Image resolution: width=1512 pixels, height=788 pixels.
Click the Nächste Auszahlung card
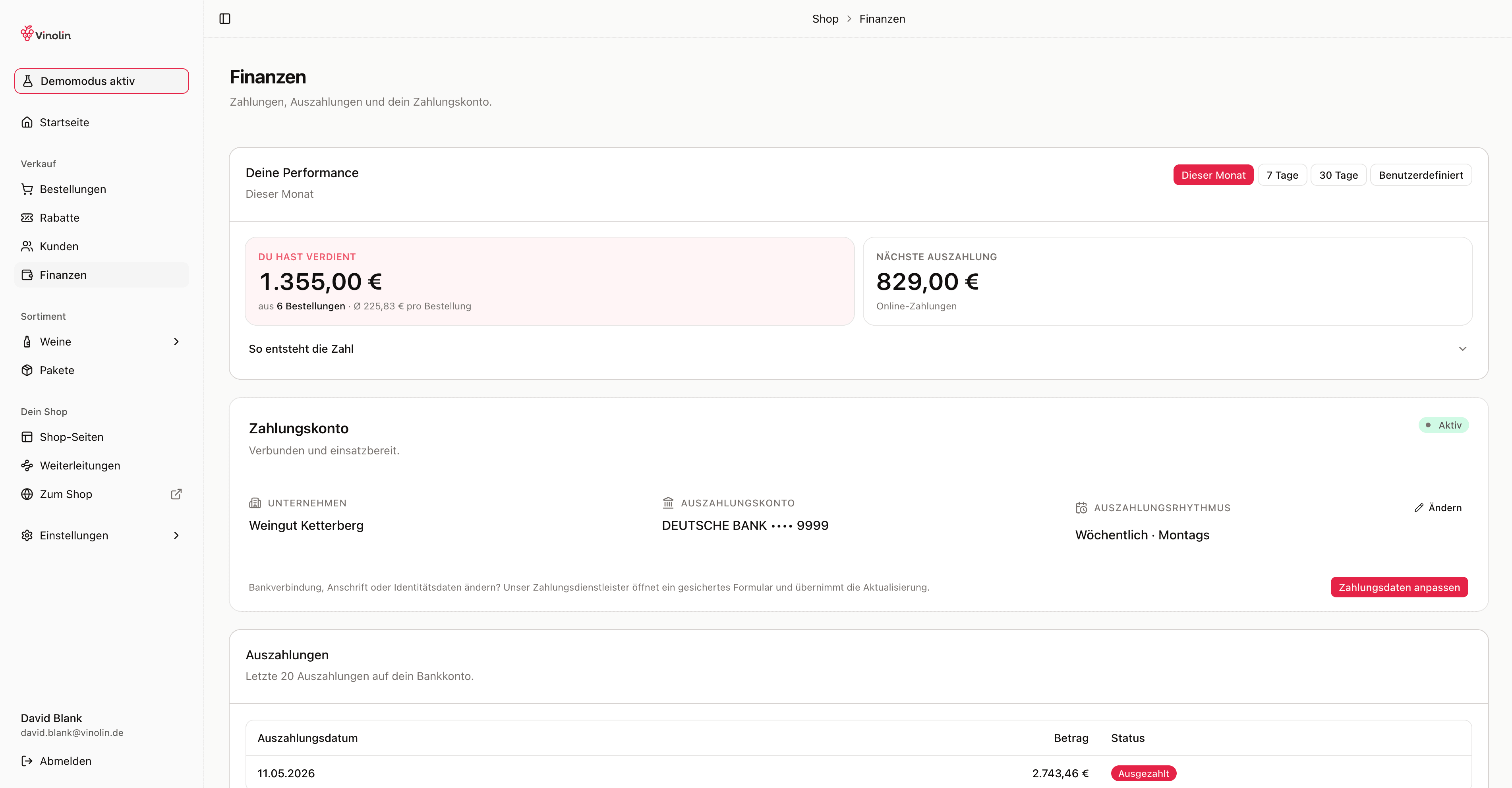(1168, 281)
